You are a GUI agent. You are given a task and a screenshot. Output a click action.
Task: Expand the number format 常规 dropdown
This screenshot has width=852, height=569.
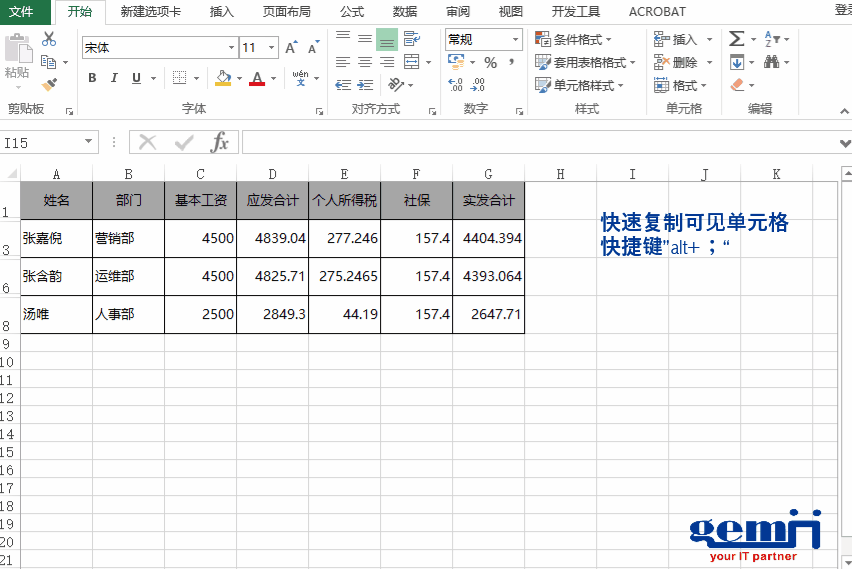click(x=516, y=40)
